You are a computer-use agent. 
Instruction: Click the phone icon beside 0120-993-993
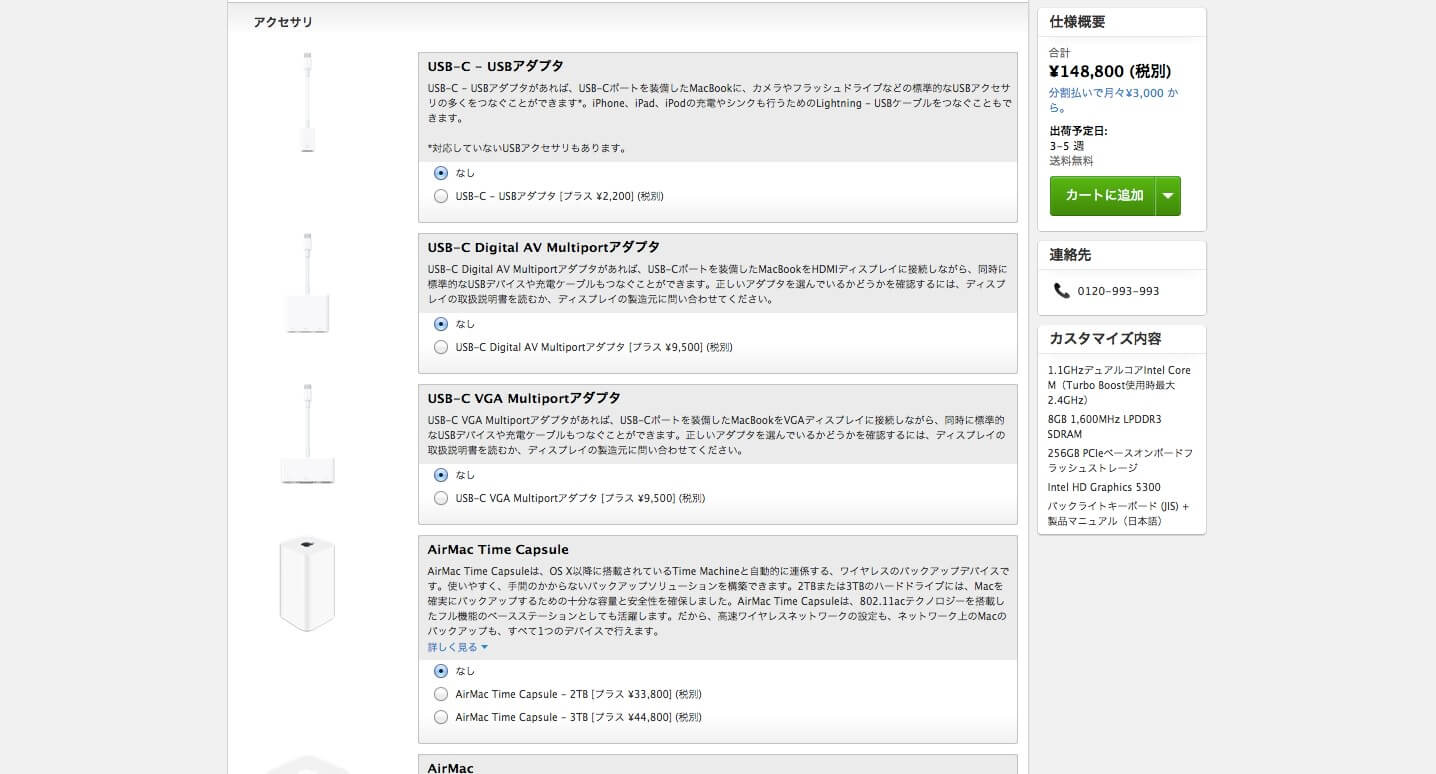point(1061,290)
